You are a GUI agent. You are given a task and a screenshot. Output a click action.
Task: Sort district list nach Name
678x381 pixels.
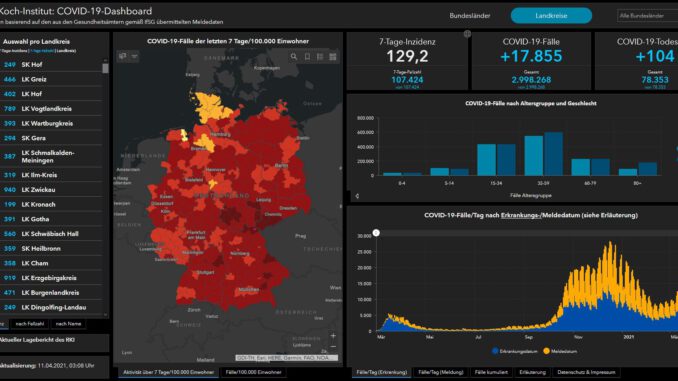(x=68, y=323)
